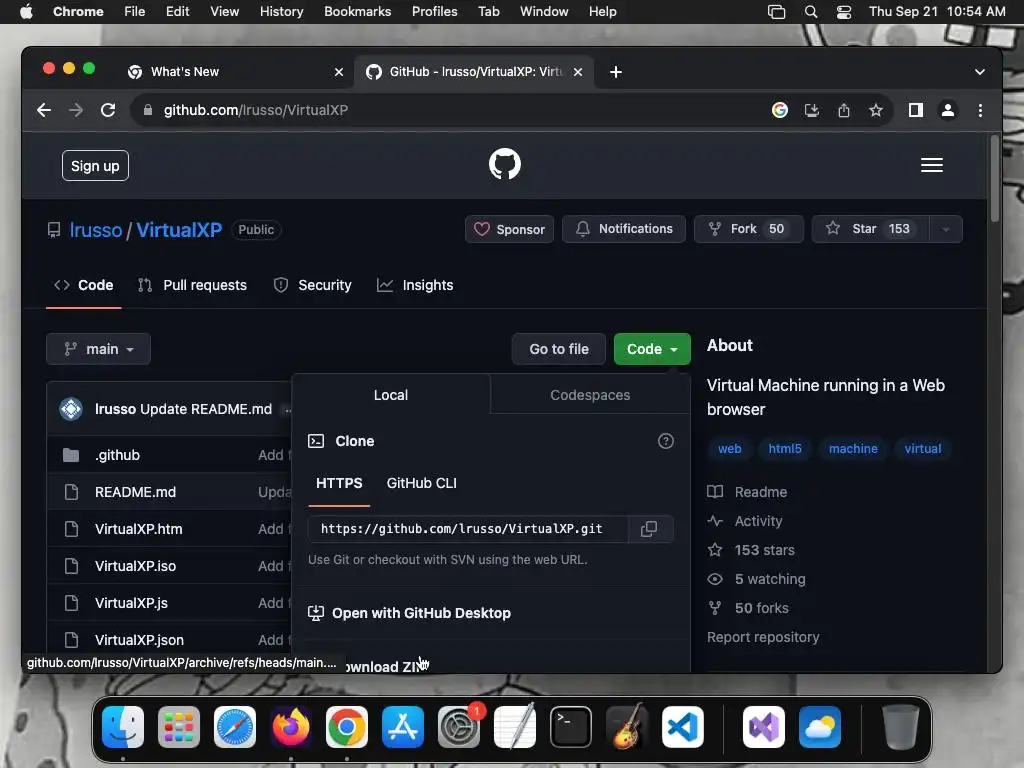The width and height of the screenshot is (1024, 768).
Task: Open Finder from the dock
Action: click(x=123, y=727)
